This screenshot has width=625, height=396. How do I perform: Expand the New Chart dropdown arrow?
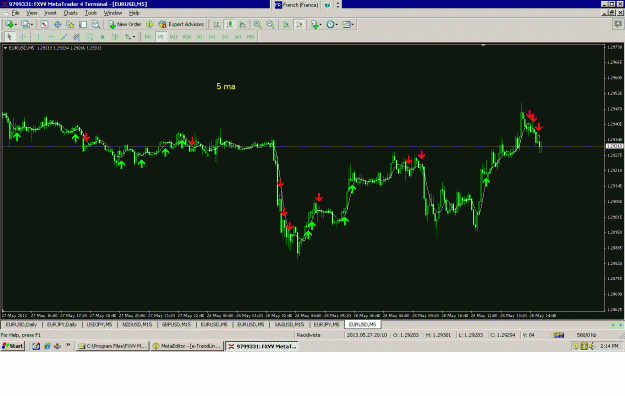16,25
